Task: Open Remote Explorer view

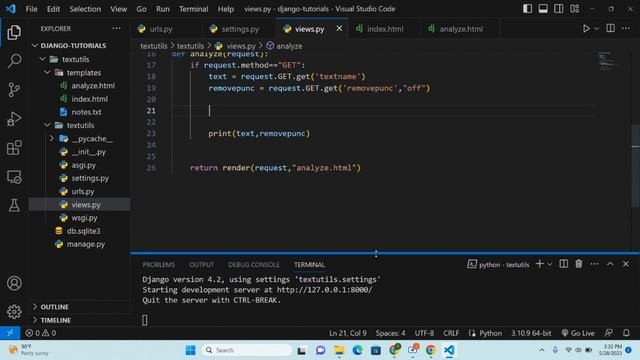Action: 14,177
